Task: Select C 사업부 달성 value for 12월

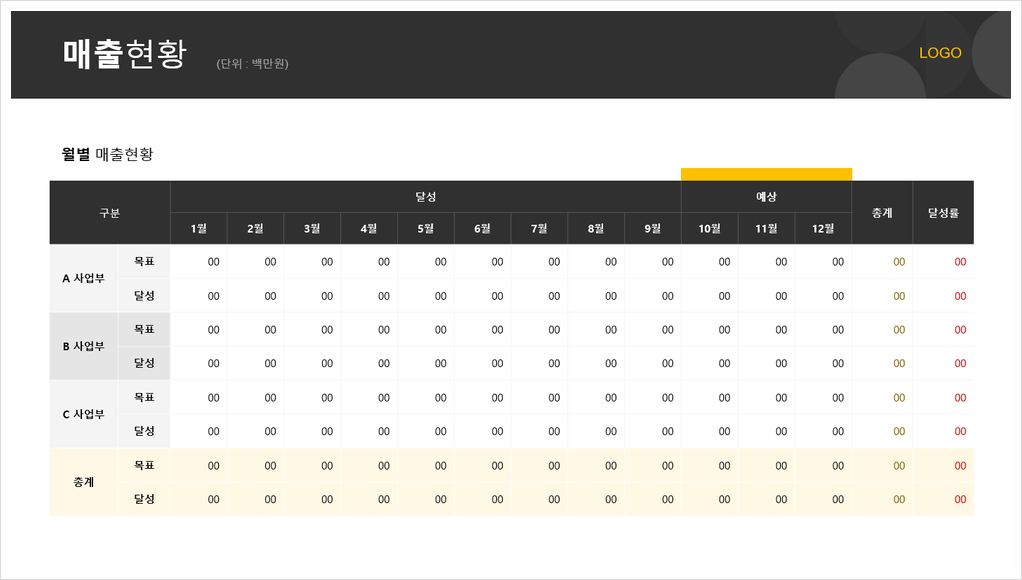Action: [838, 431]
